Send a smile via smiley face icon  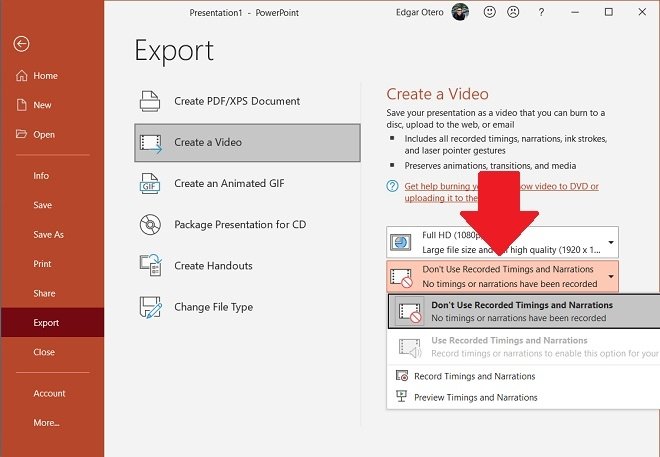[x=490, y=12]
